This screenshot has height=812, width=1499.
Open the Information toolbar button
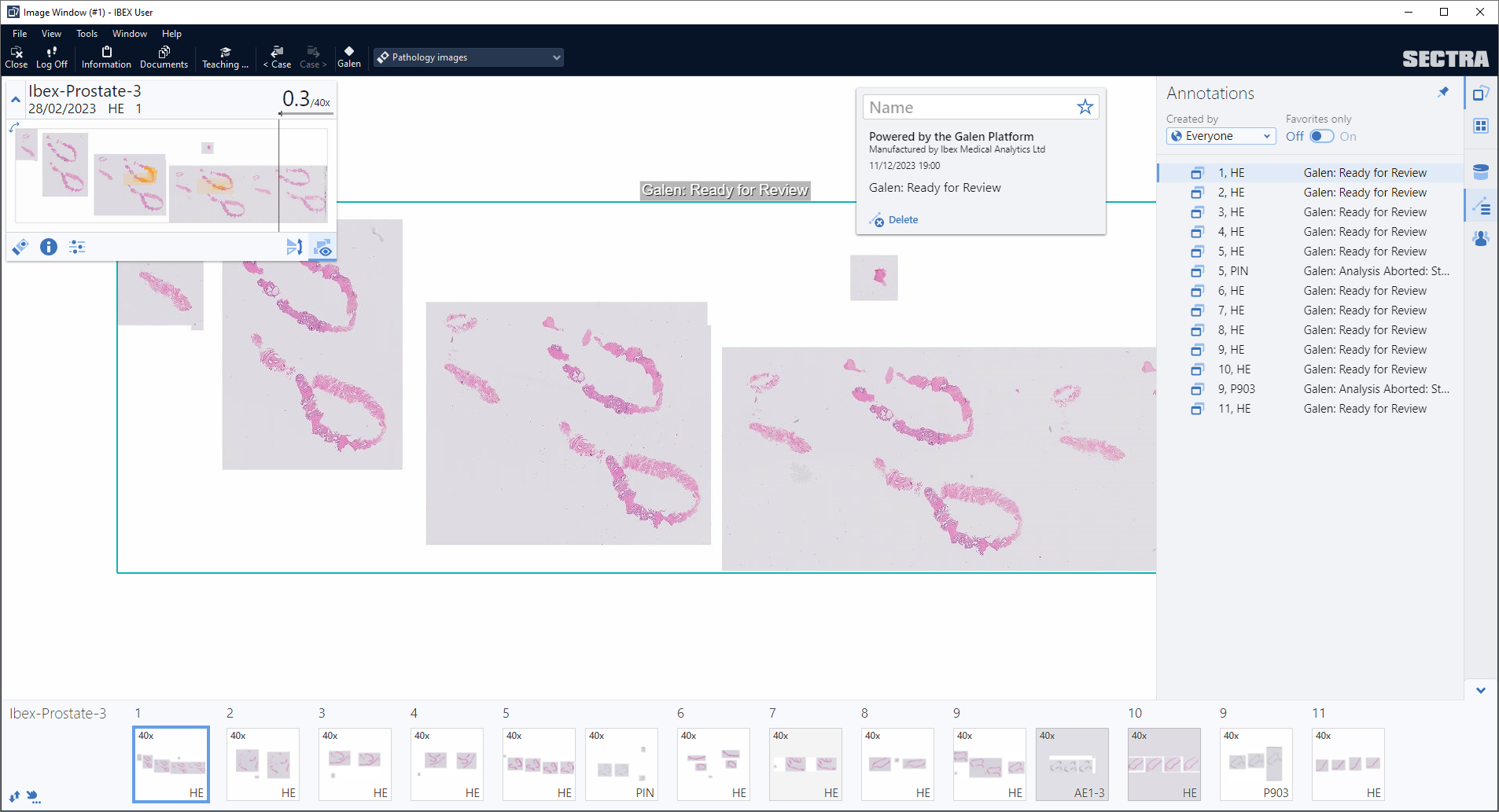tap(106, 57)
